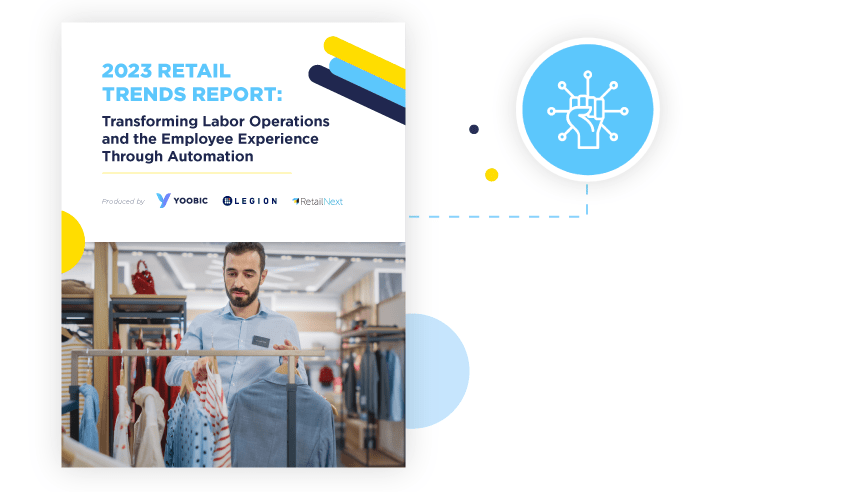This screenshot has height=492, width=854.
Task: Select the small yellow dot
Action: pyautogui.click(x=491, y=175)
